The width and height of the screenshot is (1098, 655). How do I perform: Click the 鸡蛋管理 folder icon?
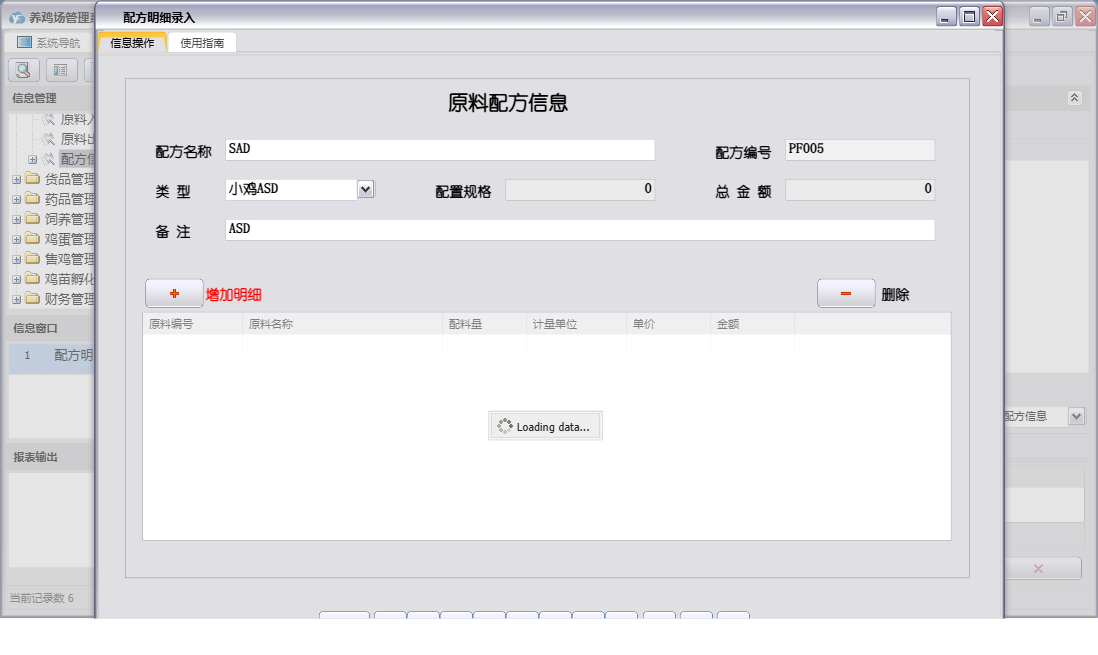[x=32, y=238]
